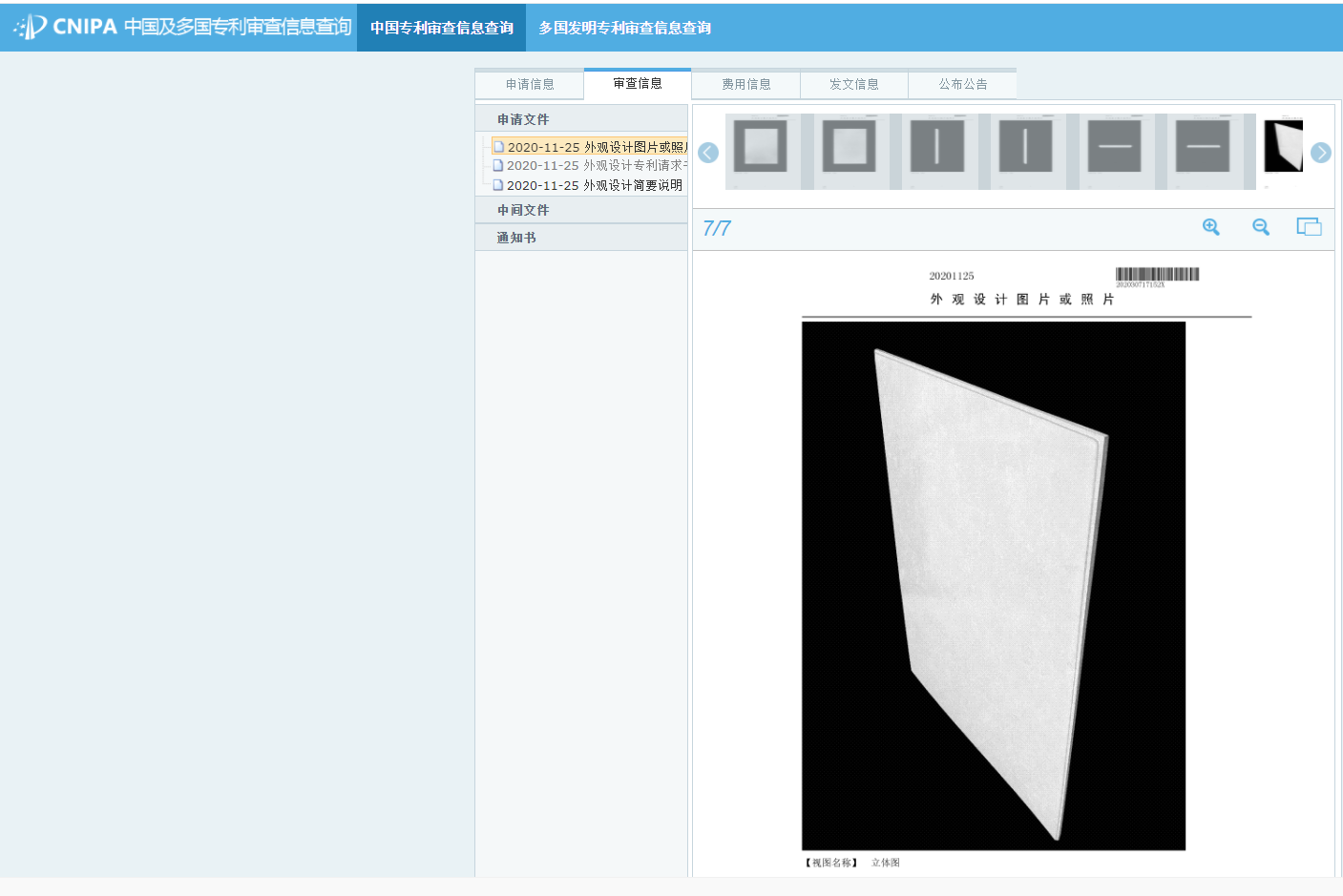This screenshot has width=1343, height=896.
Task: Open the 公布公告 tab
Action: 962,84
